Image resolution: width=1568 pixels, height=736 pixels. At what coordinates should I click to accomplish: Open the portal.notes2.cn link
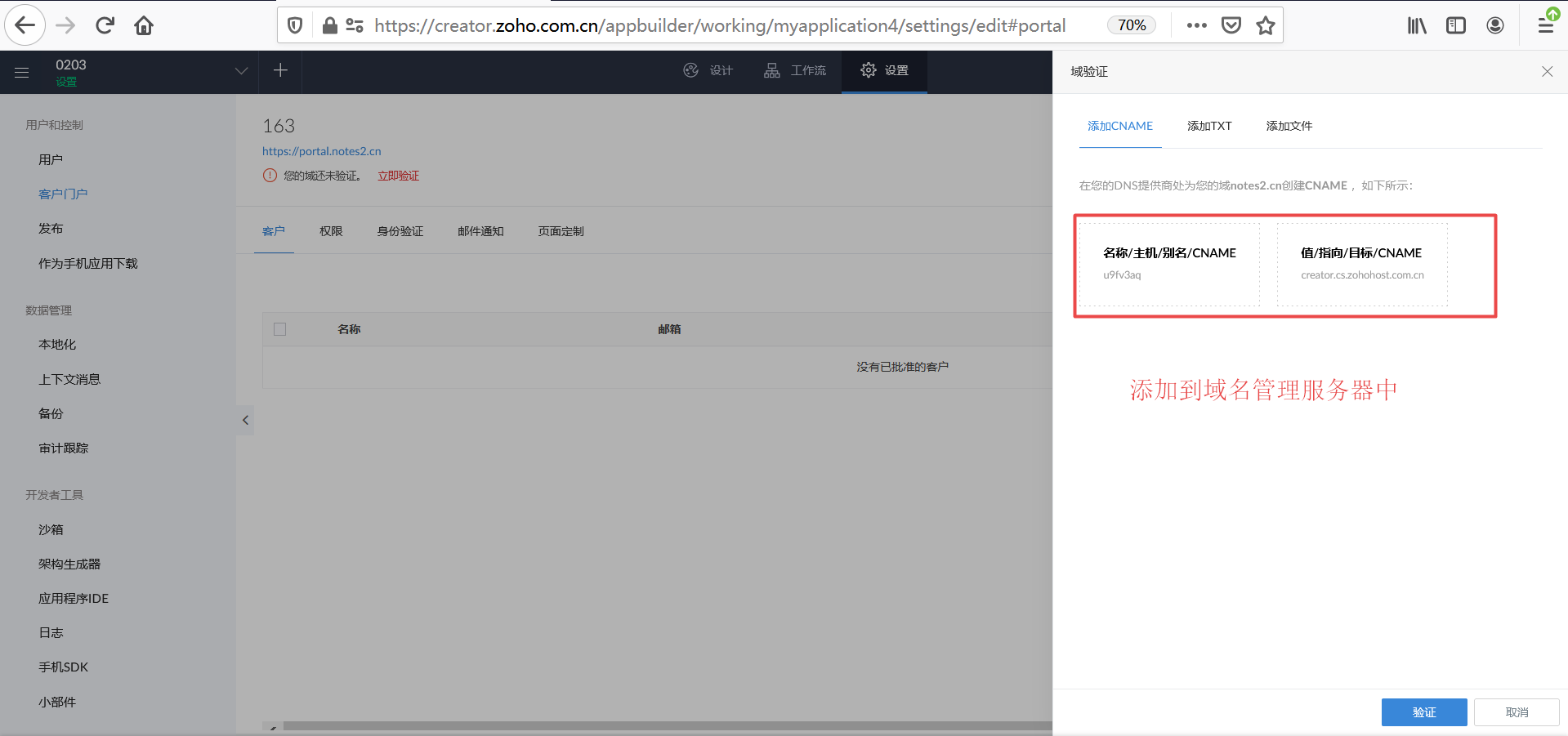click(321, 151)
